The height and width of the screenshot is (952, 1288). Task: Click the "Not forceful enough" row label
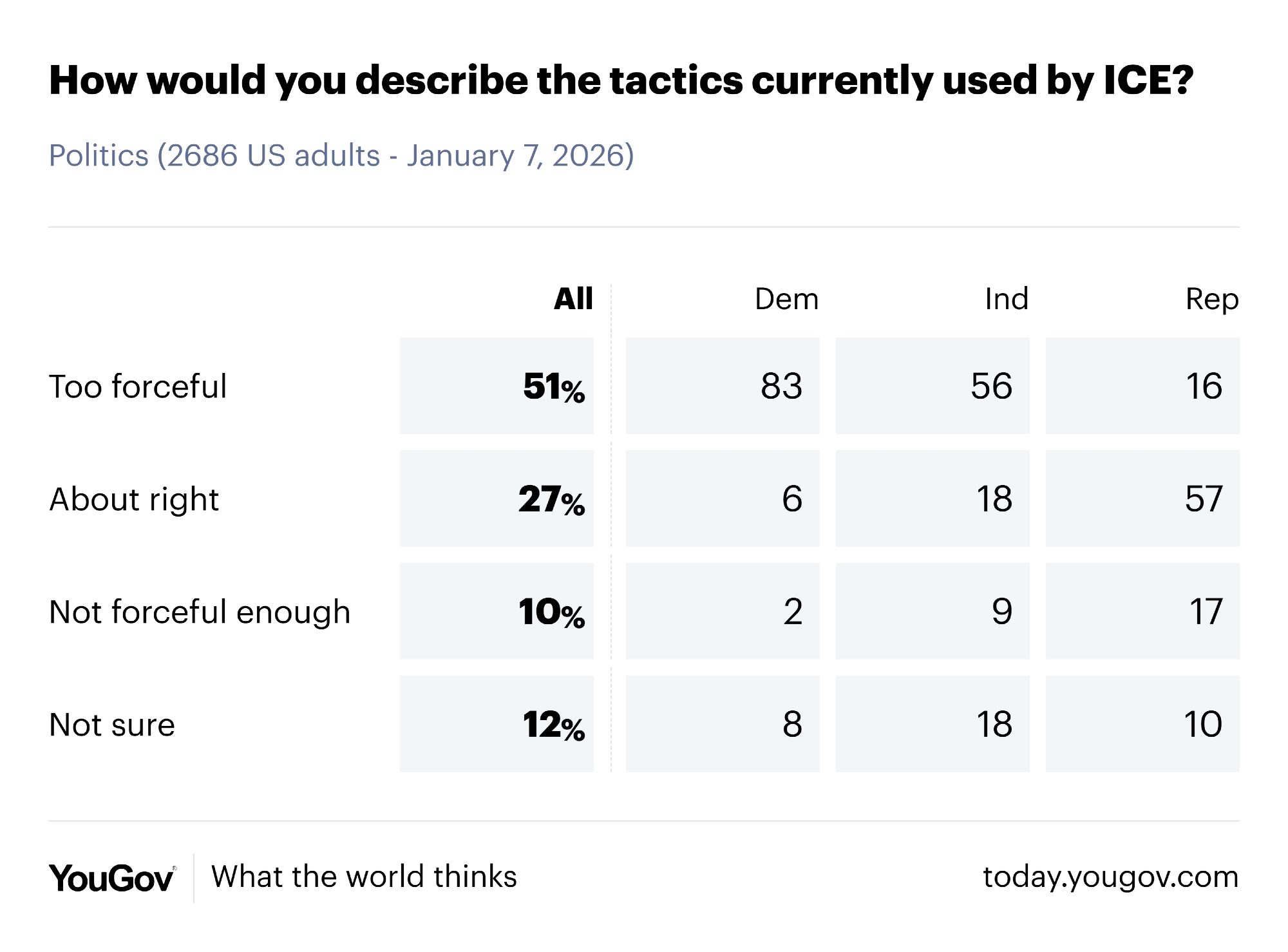coord(200,612)
